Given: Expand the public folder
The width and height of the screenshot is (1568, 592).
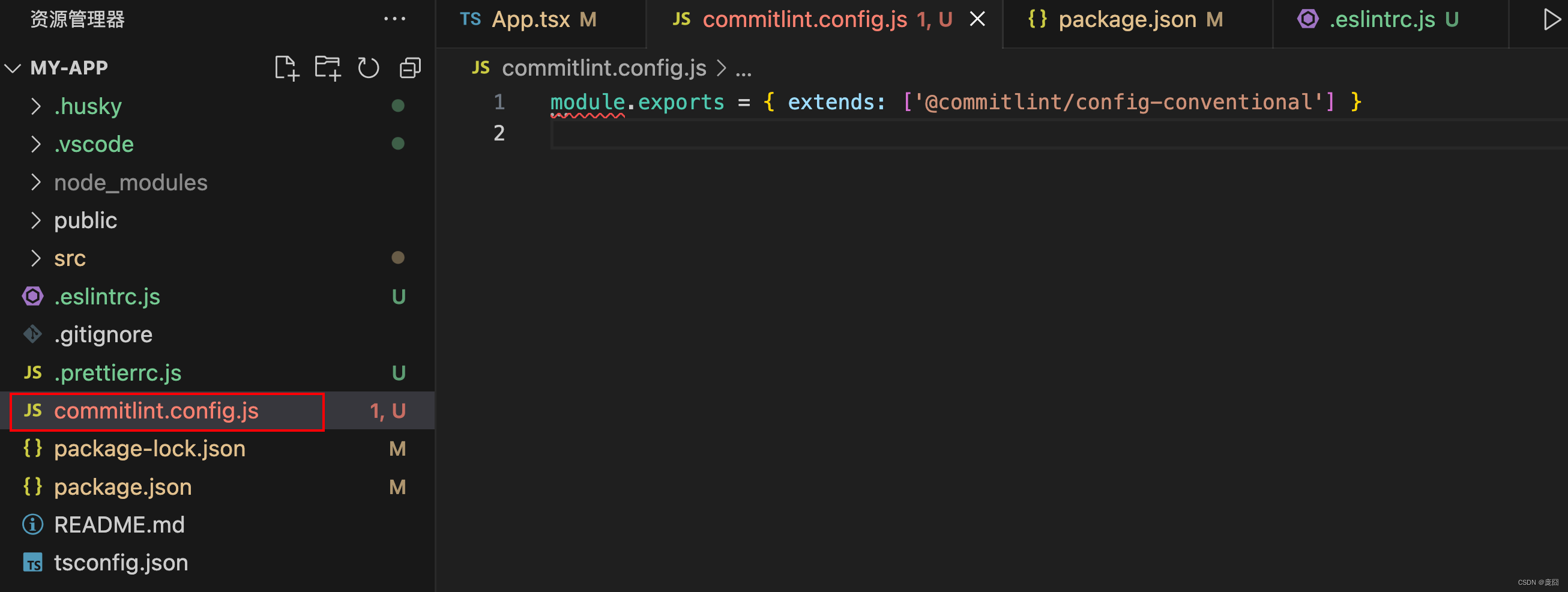Looking at the screenshot, I should pos(36,220).
